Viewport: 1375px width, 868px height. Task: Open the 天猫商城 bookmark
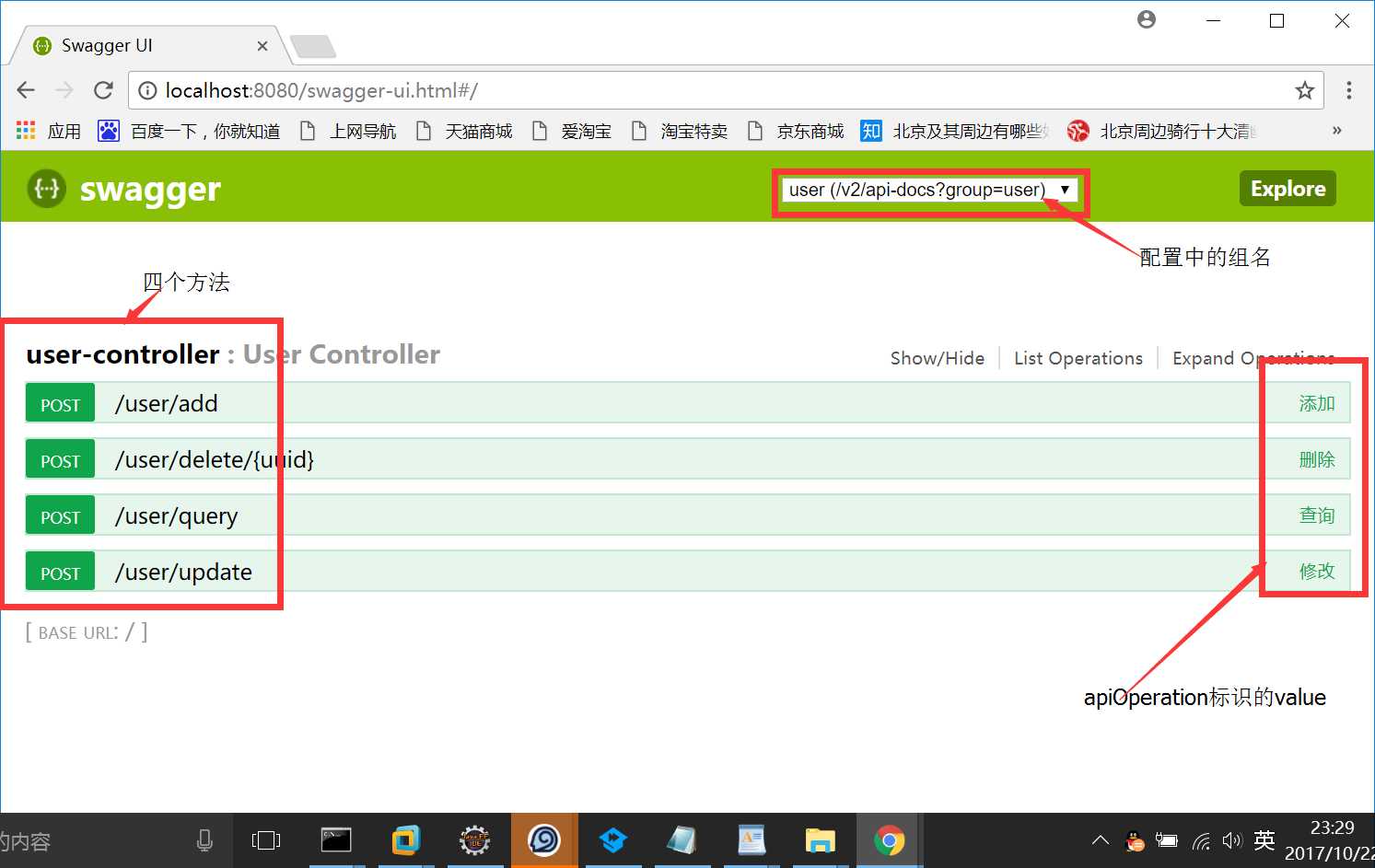click(x=464, y=131)
